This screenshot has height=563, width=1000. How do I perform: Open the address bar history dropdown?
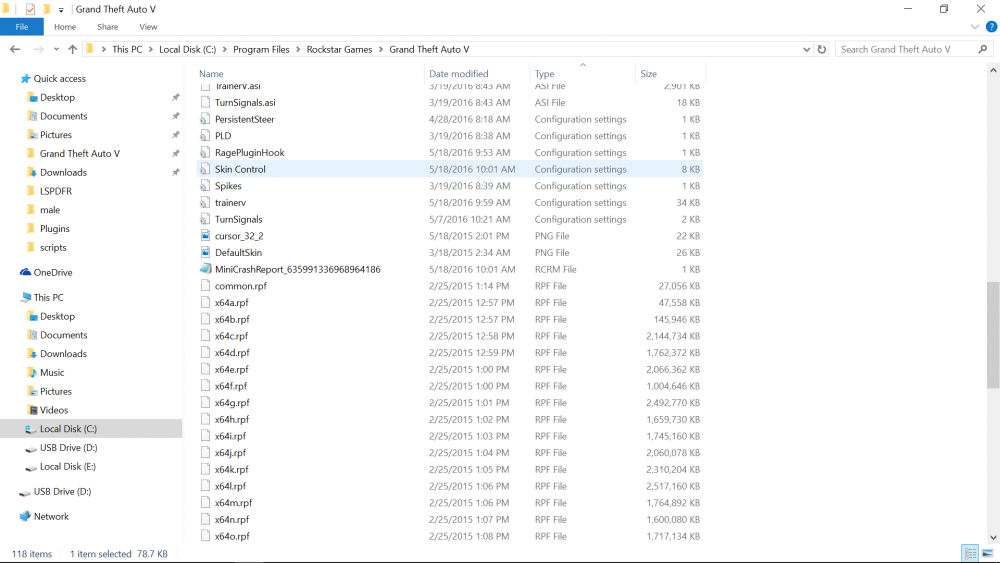click(806, 50)
